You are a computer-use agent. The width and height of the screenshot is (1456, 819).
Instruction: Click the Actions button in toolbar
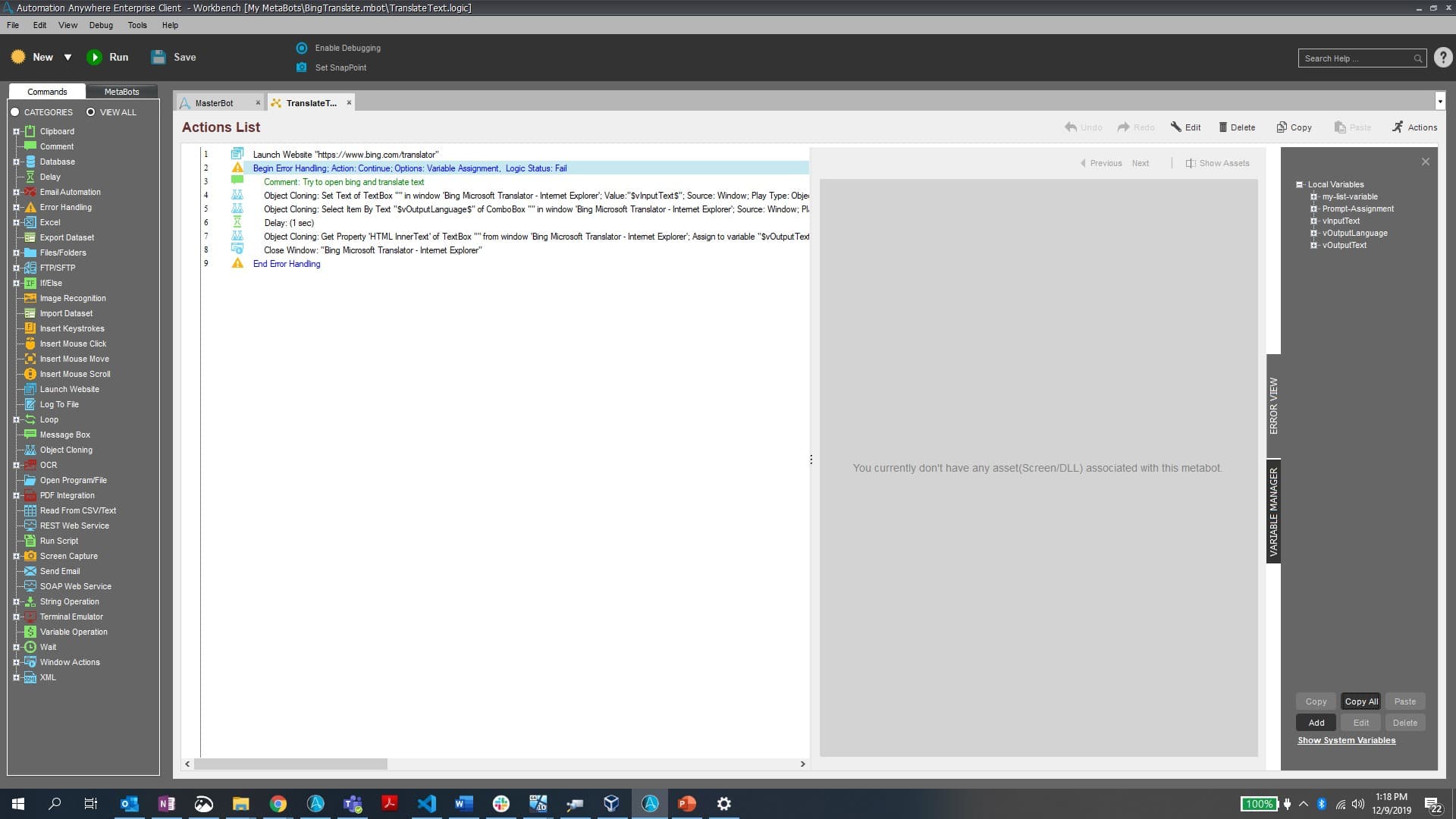(x=1414, y=127)
